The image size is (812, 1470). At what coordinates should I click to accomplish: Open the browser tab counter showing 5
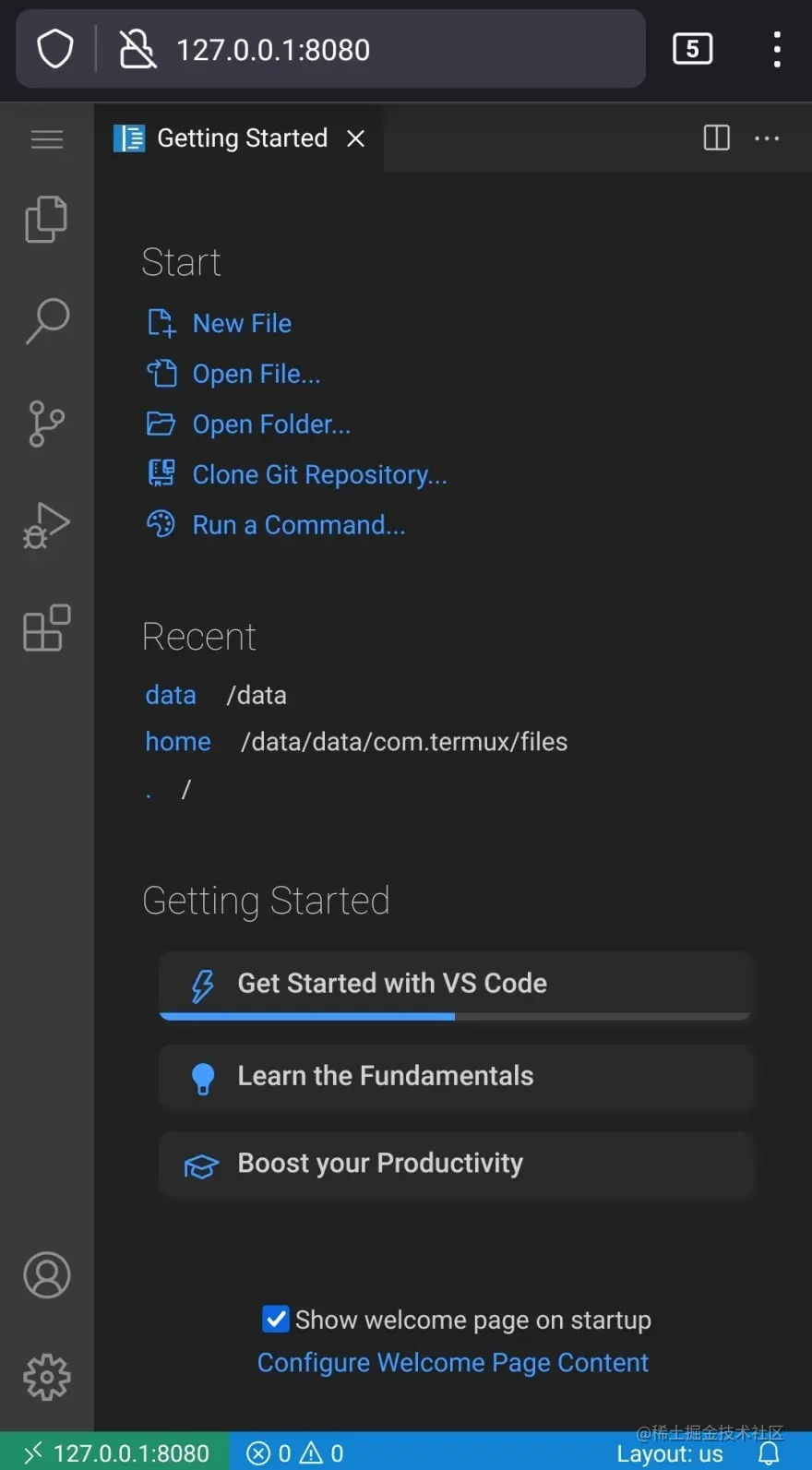(693, 49)
